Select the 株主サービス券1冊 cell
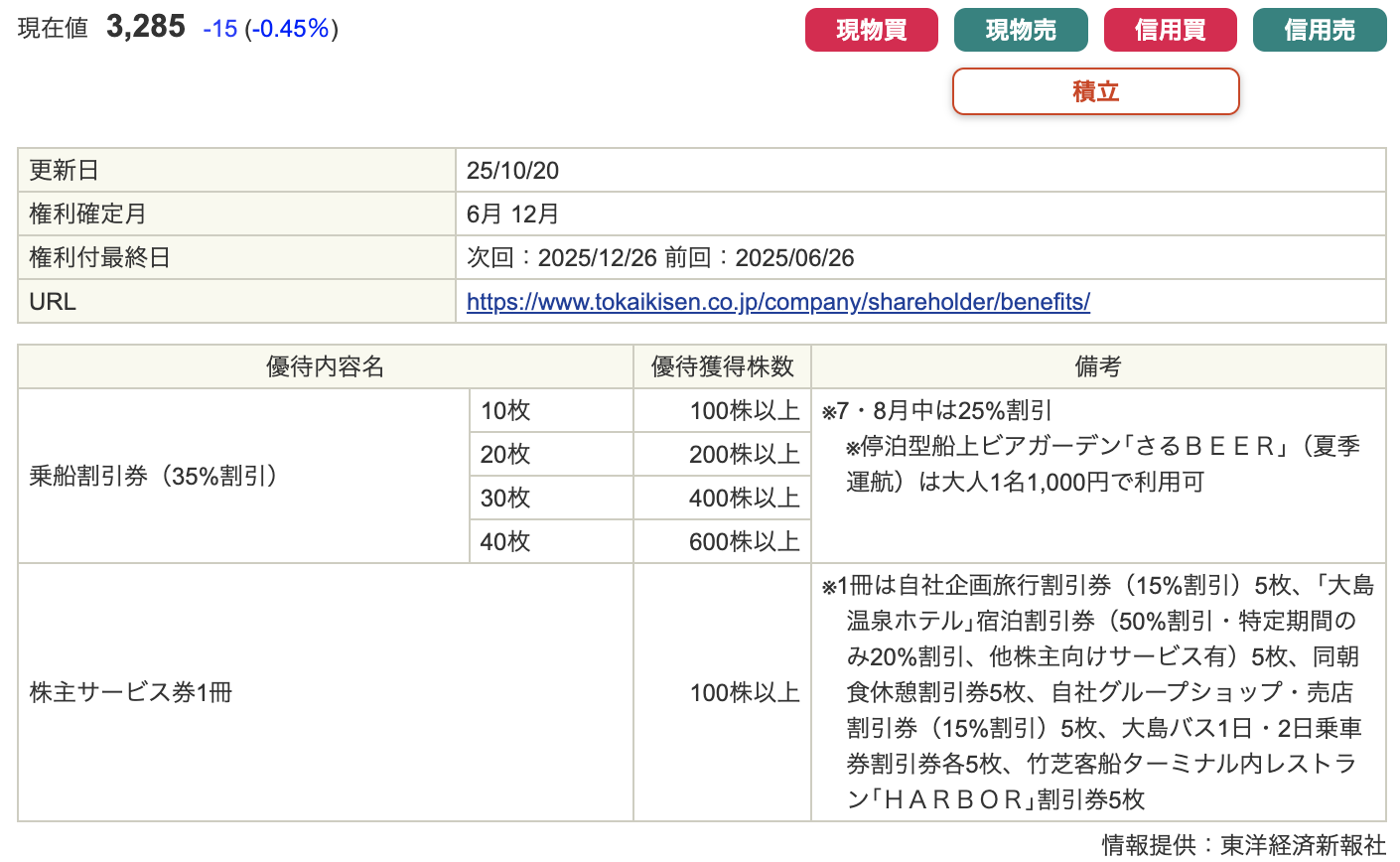The width and height of the screenshot is (1400, 862). pos(131,693)
